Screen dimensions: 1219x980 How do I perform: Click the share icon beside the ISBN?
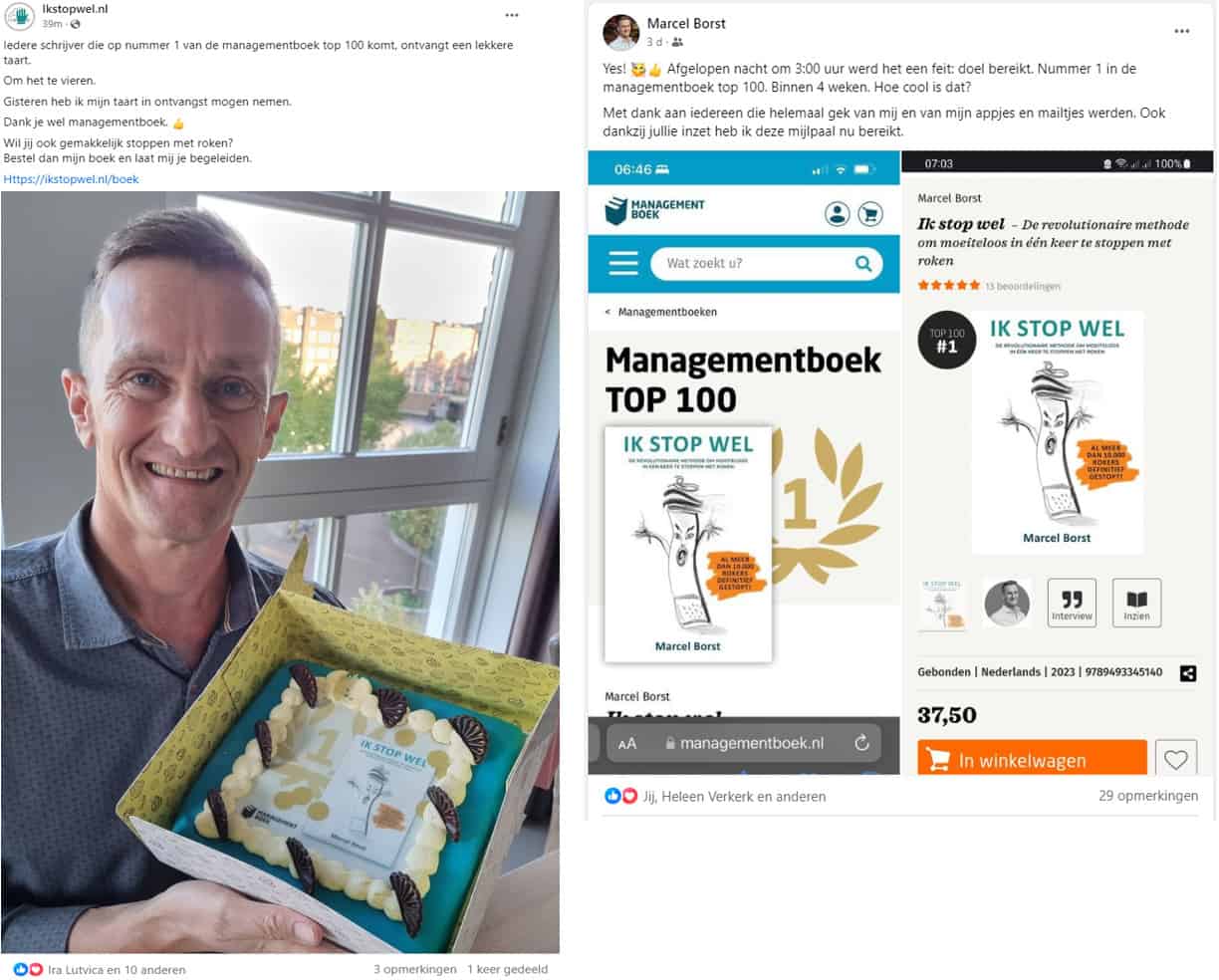(1187, 673)
